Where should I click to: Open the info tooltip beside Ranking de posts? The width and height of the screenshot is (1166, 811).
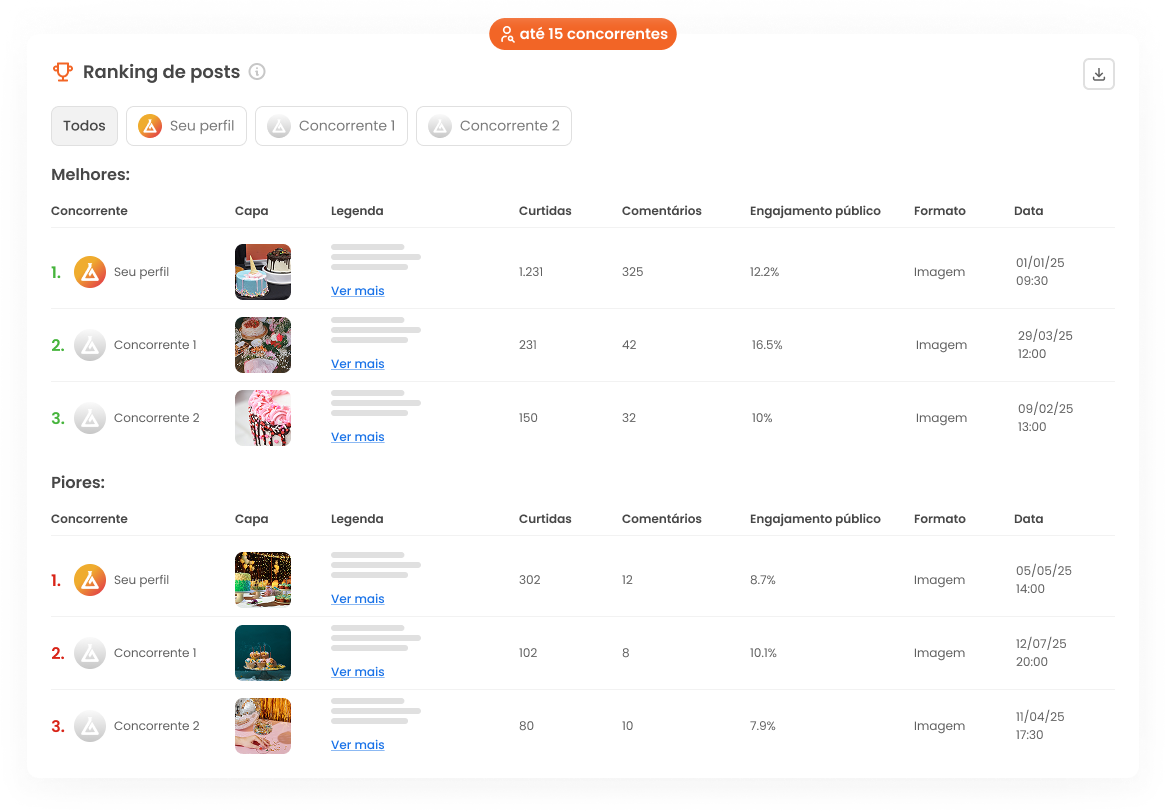click(x=257, y=72)
